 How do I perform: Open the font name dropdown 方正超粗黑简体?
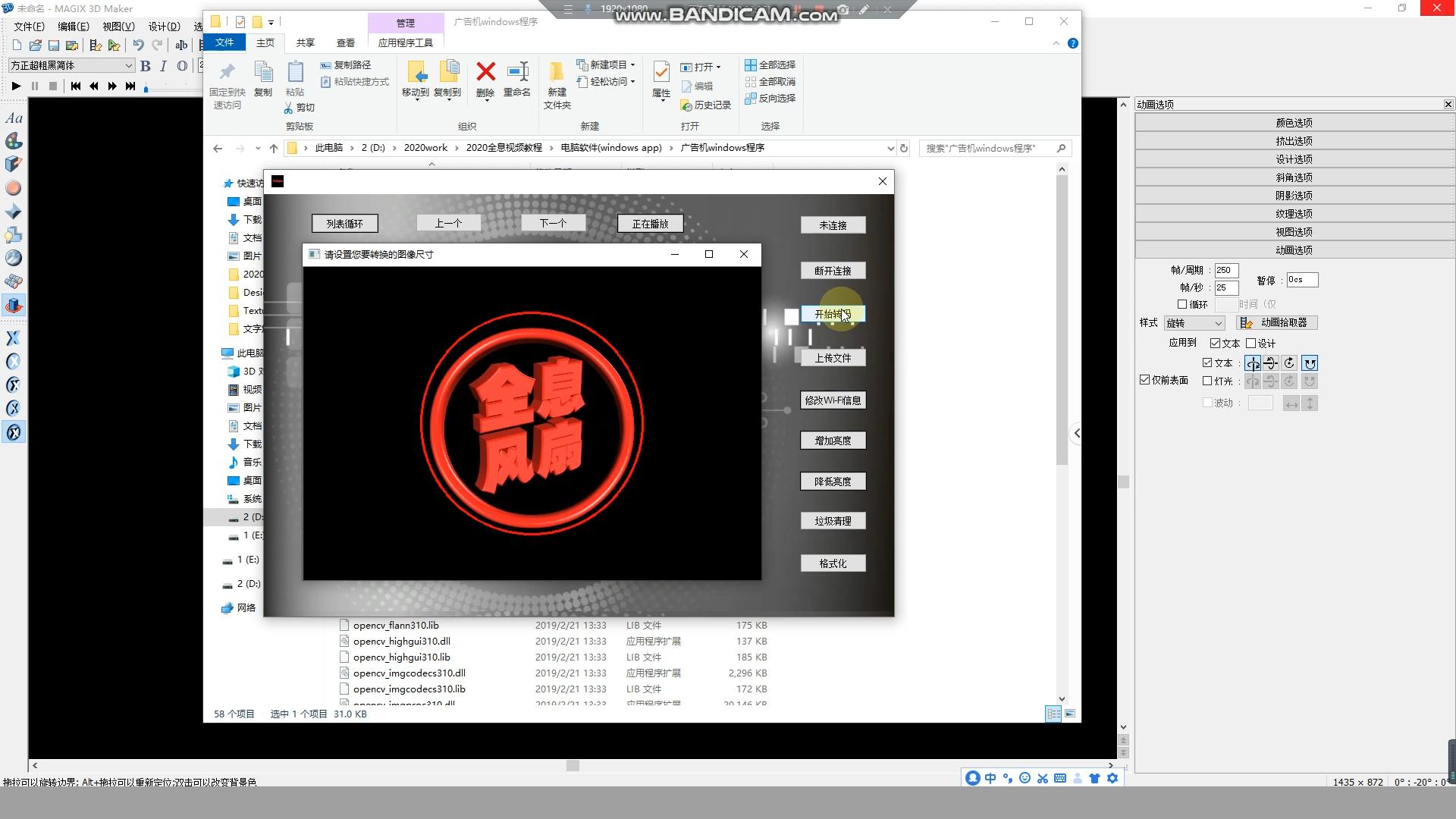click(x=128, y=66)
